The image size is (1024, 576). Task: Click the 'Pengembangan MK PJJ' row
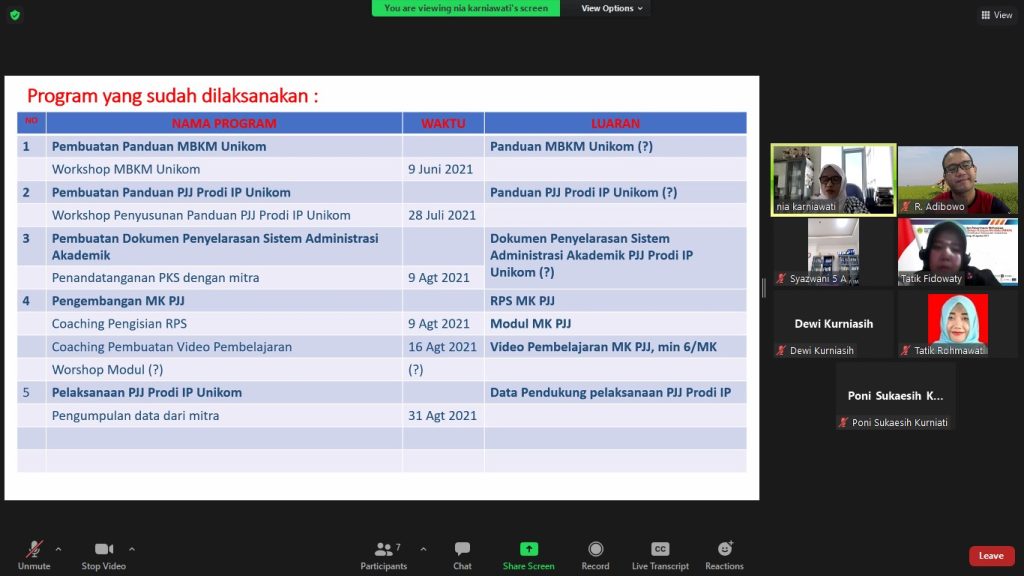[x=381, y=300]
